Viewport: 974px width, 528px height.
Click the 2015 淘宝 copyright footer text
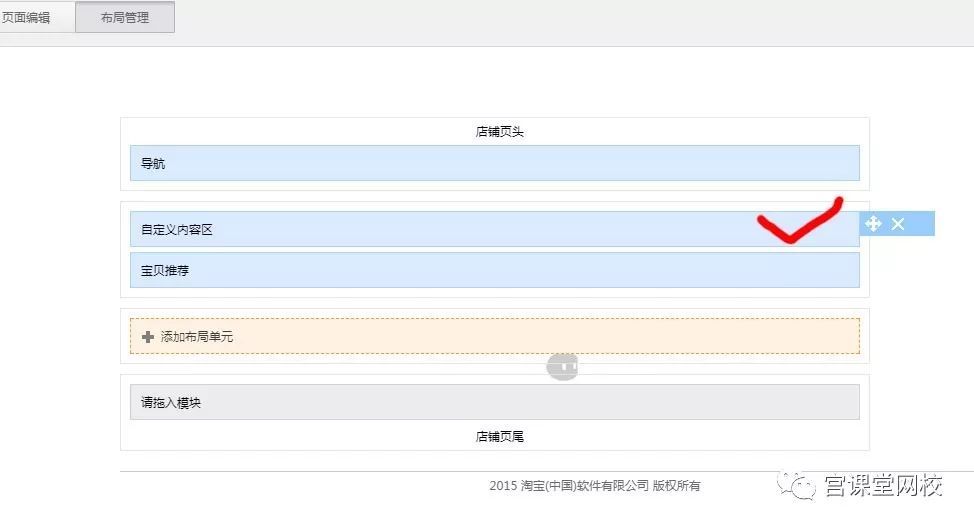pyautogui.click(x=594, y=486)
